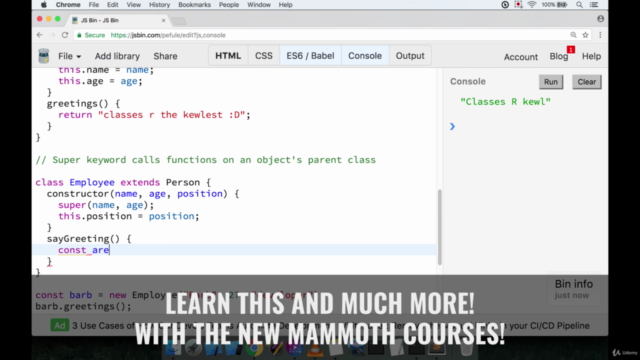
Task: Toggle the Output panel
Action: point(410,56)
